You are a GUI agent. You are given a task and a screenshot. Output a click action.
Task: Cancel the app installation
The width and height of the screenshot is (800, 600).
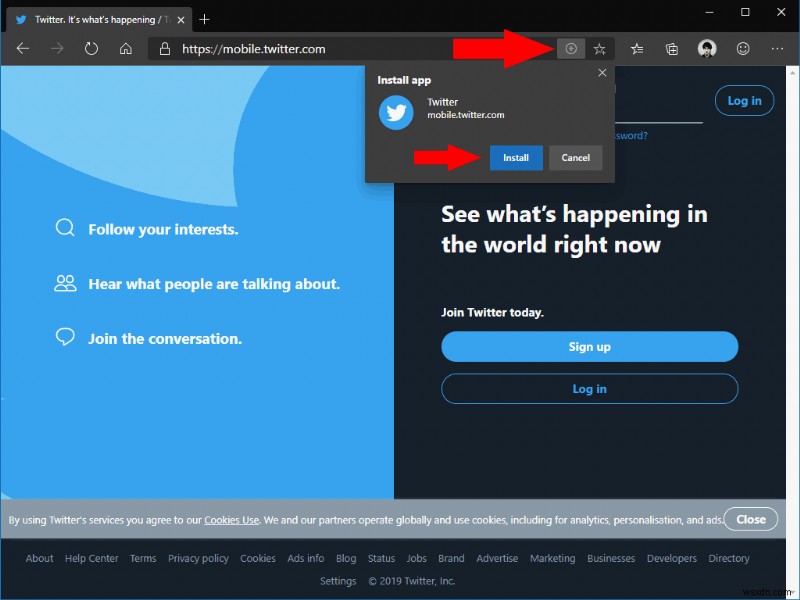click(576, 157)
